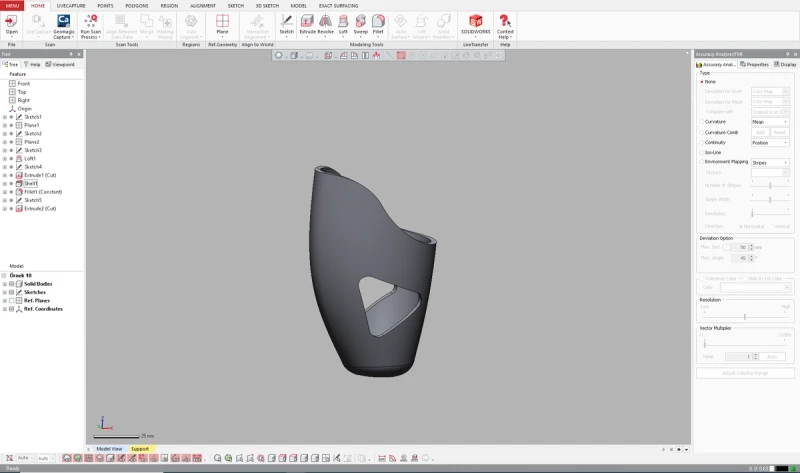Open the Continuity Position dropdown
The height and width of the screenshot is (473, 800).
point(770,143)
